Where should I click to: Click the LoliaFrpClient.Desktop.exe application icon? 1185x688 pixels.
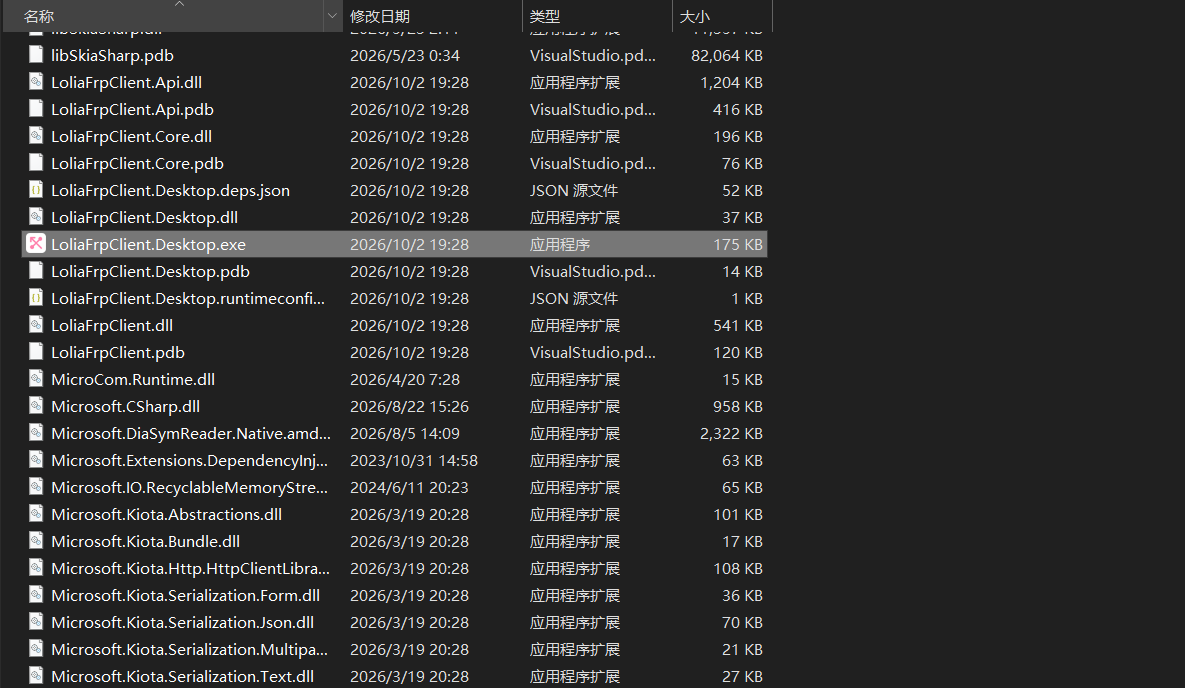(x=36, y=243)
